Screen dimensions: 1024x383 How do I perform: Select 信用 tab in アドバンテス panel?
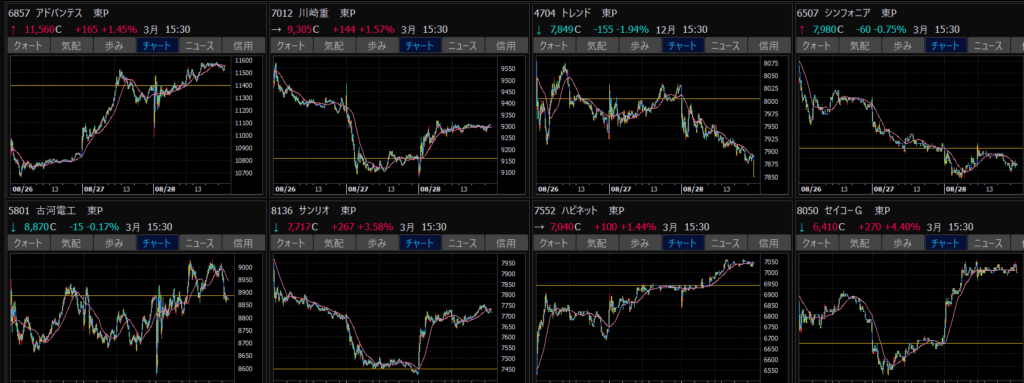(x=243, y=46)
